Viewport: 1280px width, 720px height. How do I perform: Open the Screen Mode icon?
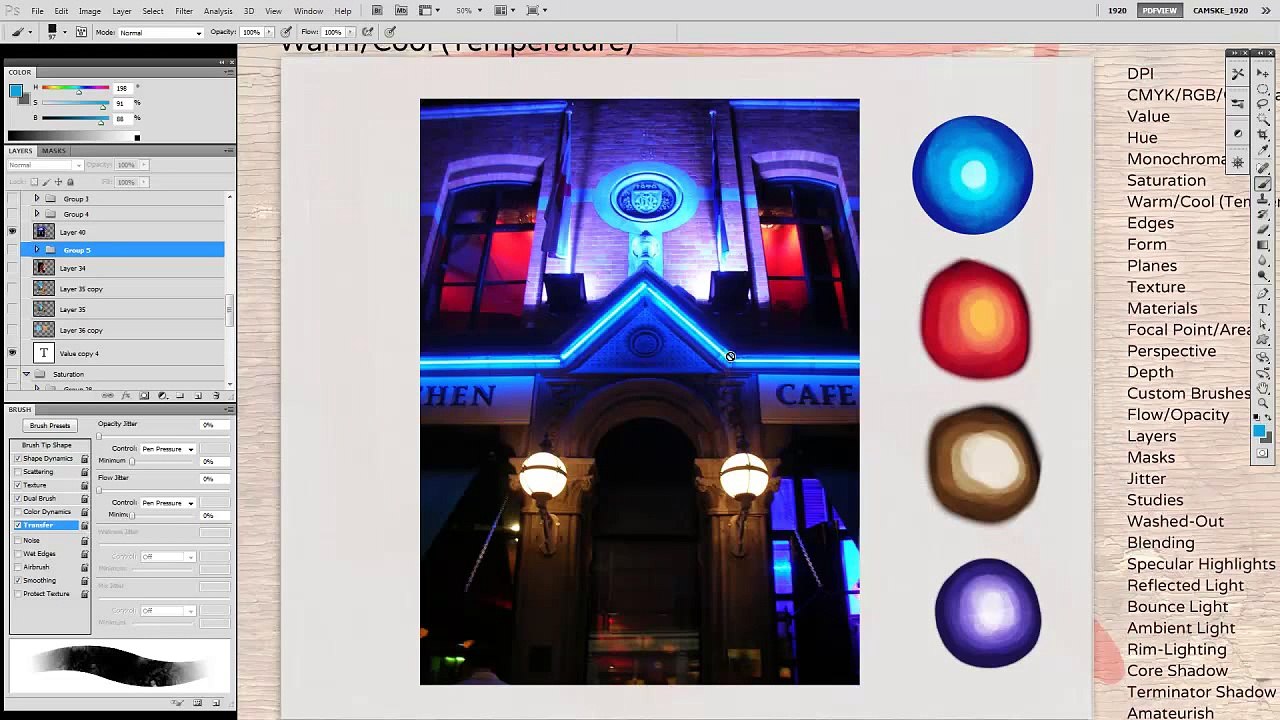(536, 10)
